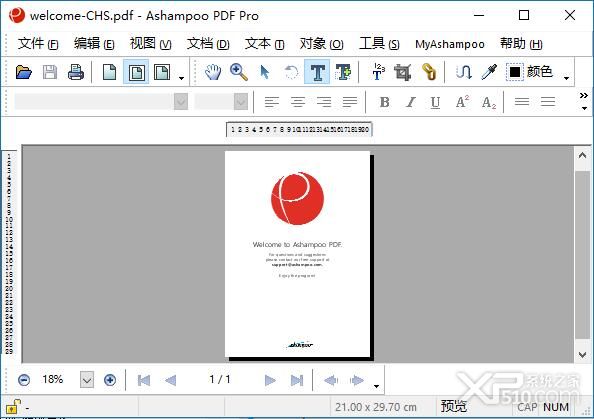This screenshot has height=419, width=594.
Task: Click the 预览 status bar label
Action: 453,406
